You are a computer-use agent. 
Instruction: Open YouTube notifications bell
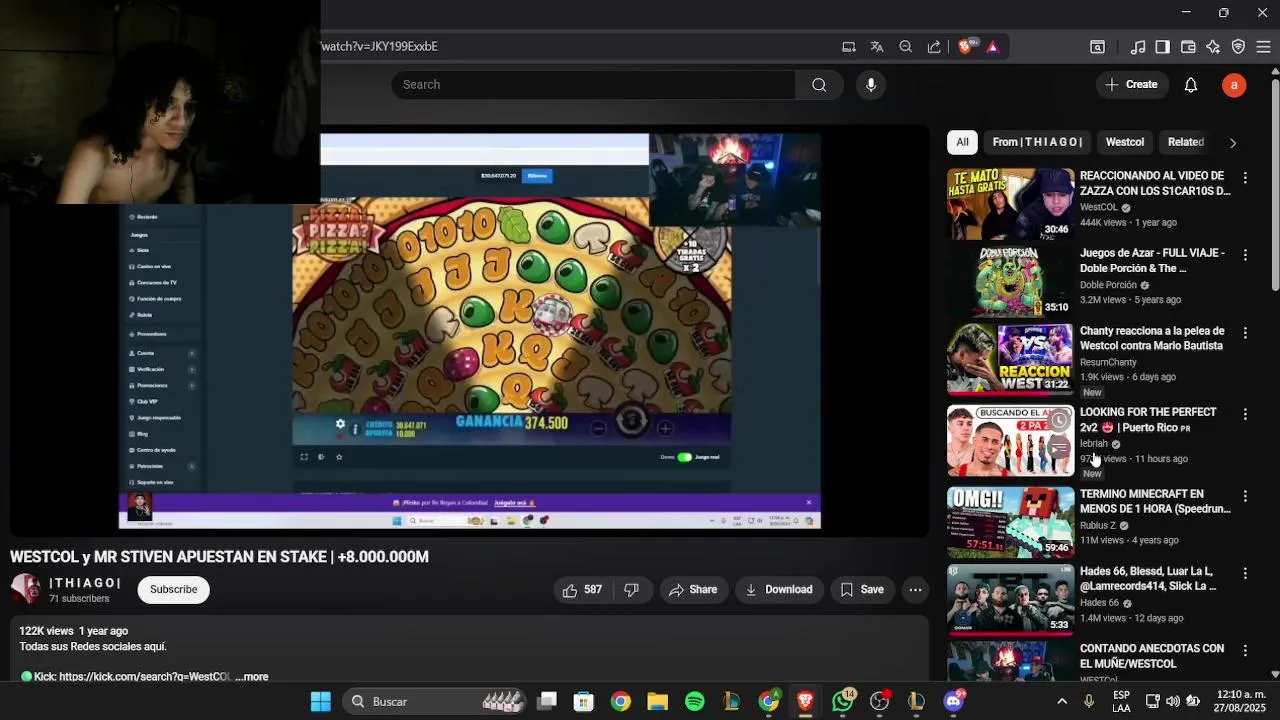coord(1191,85)
